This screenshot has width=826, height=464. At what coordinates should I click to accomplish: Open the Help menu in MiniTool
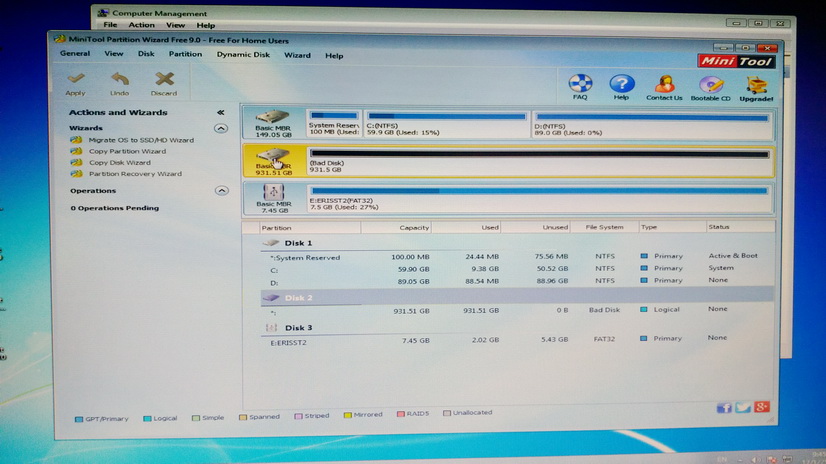[x=334, y=56]
